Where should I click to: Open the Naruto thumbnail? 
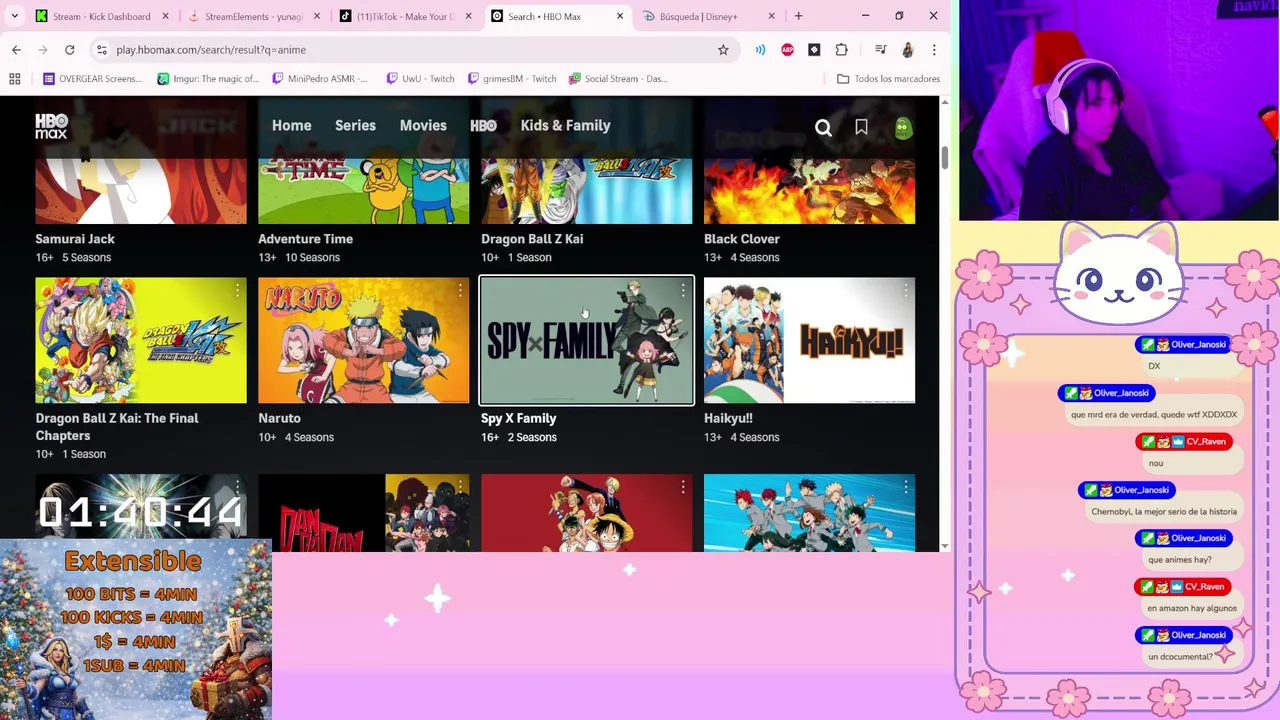click(x=364, y=341)
